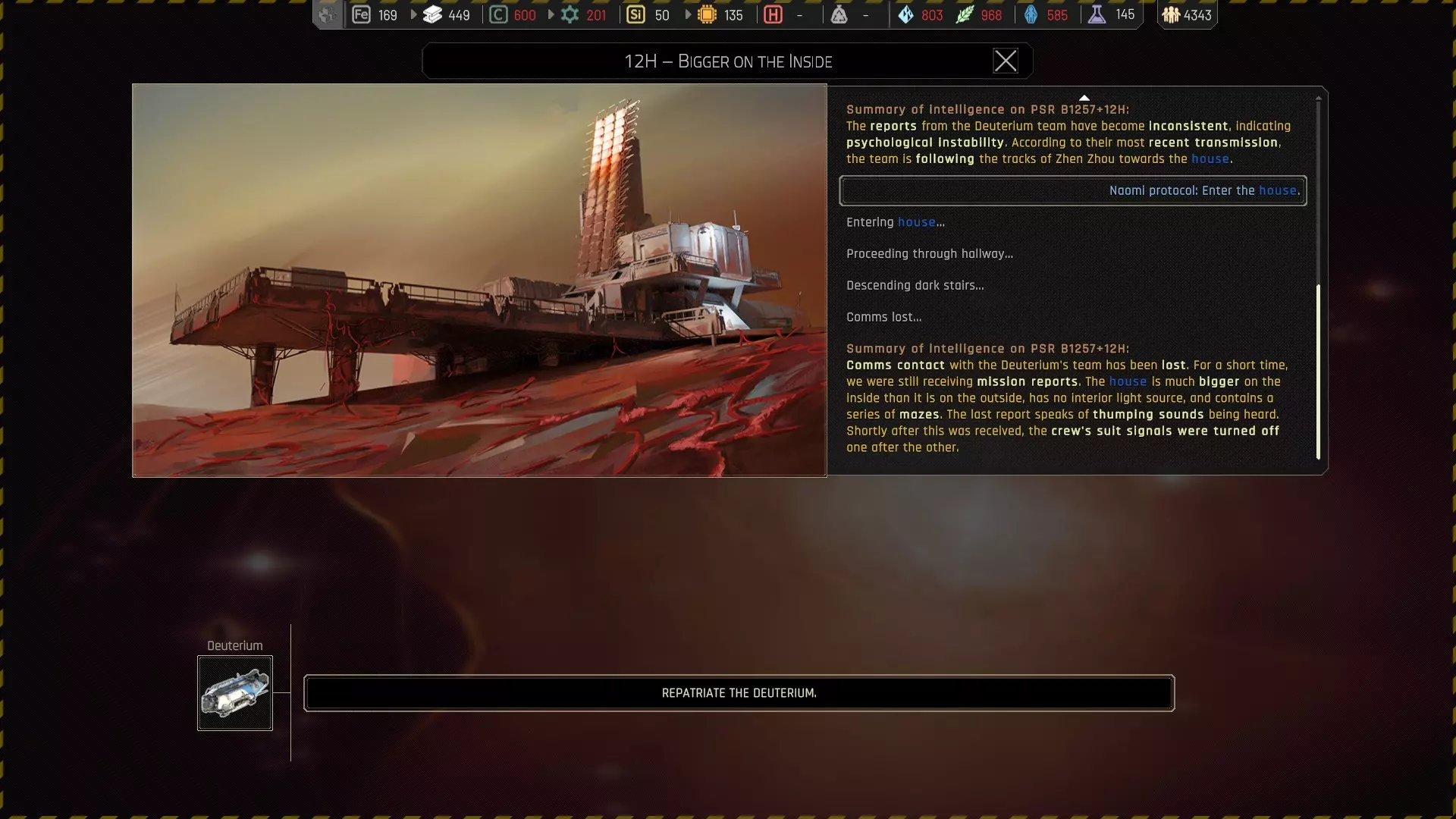Click the water droplets resource icon
1456x819 pixels.
(905, 14)
